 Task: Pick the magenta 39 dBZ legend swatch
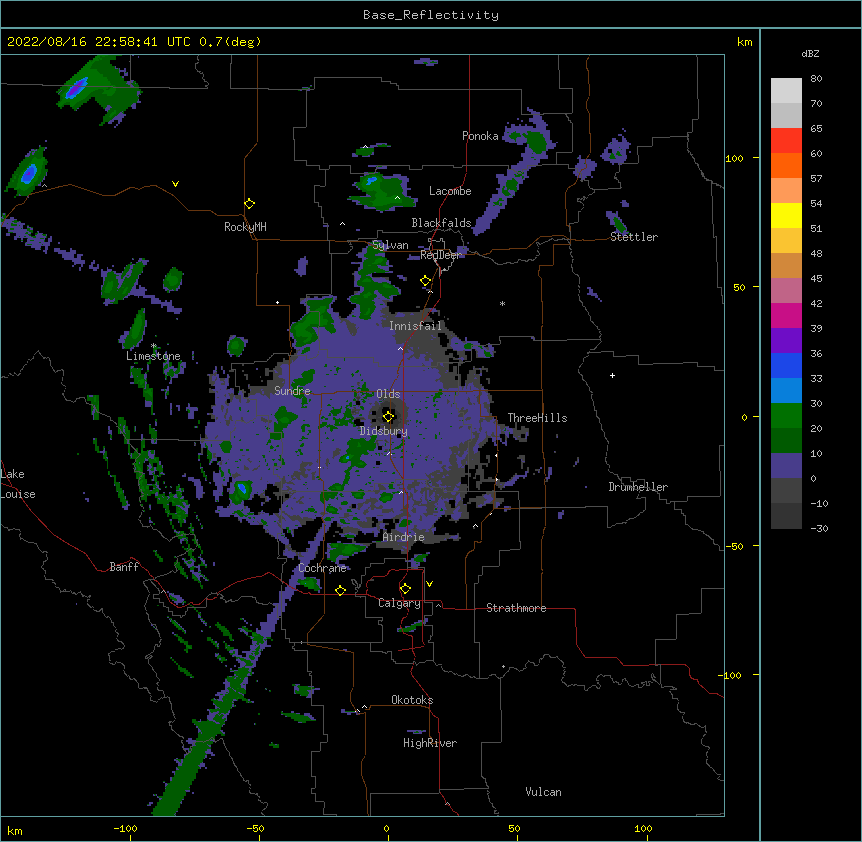[x=786, y=315]
